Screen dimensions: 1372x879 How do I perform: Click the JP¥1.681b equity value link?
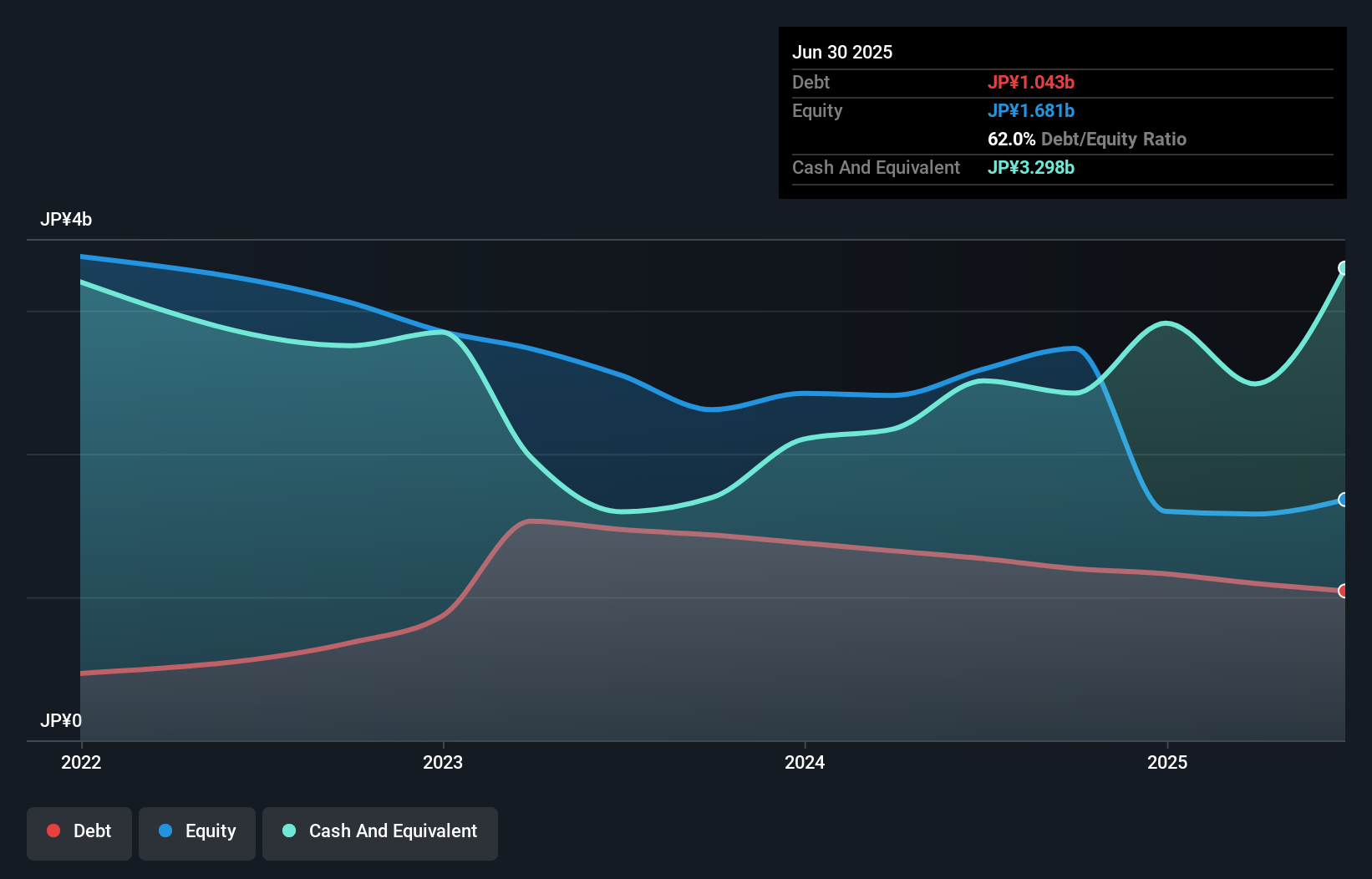[1032, 110]
